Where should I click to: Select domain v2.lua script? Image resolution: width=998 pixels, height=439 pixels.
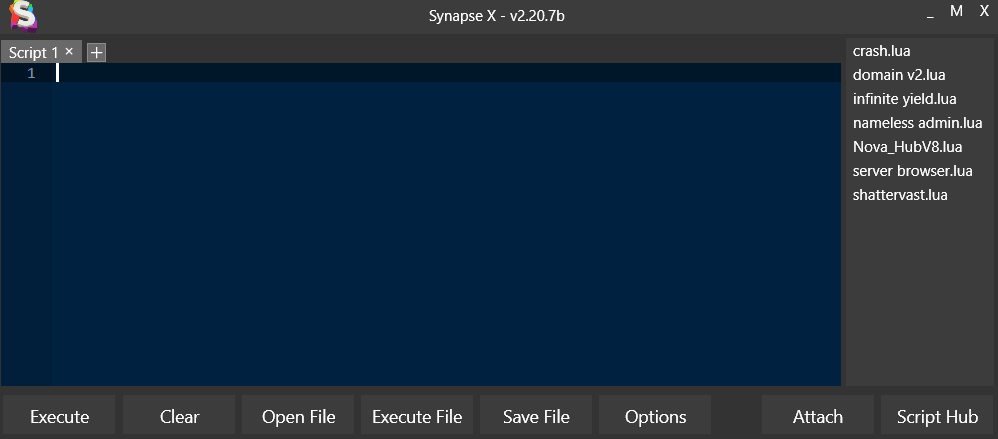pos(899,74)
